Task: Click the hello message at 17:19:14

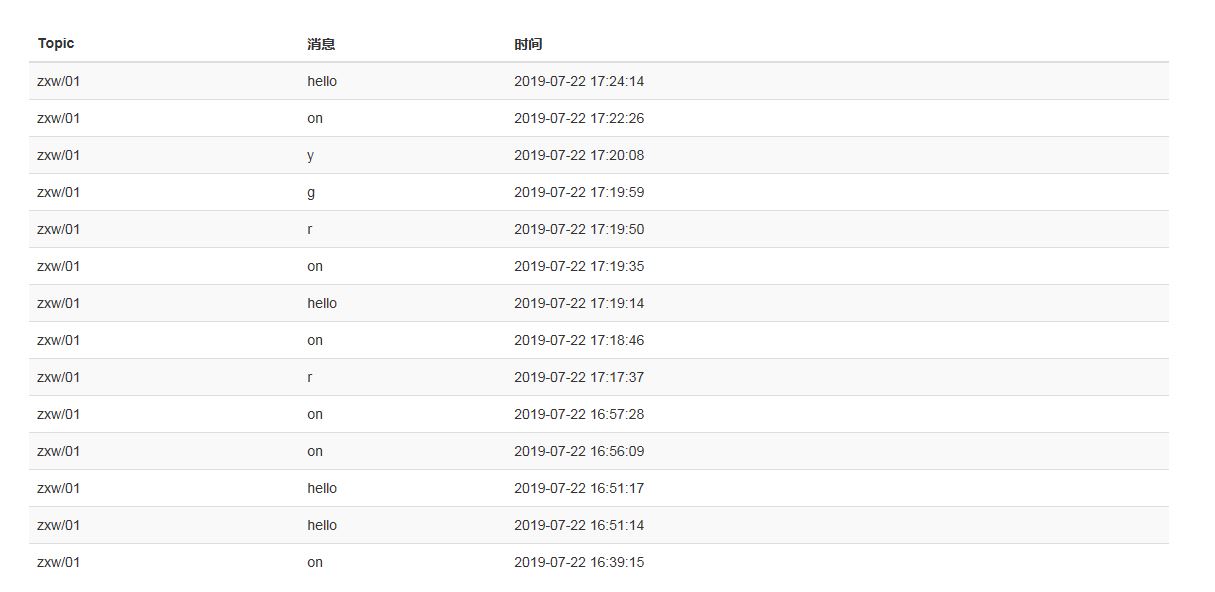Action: tap(322, 303)
